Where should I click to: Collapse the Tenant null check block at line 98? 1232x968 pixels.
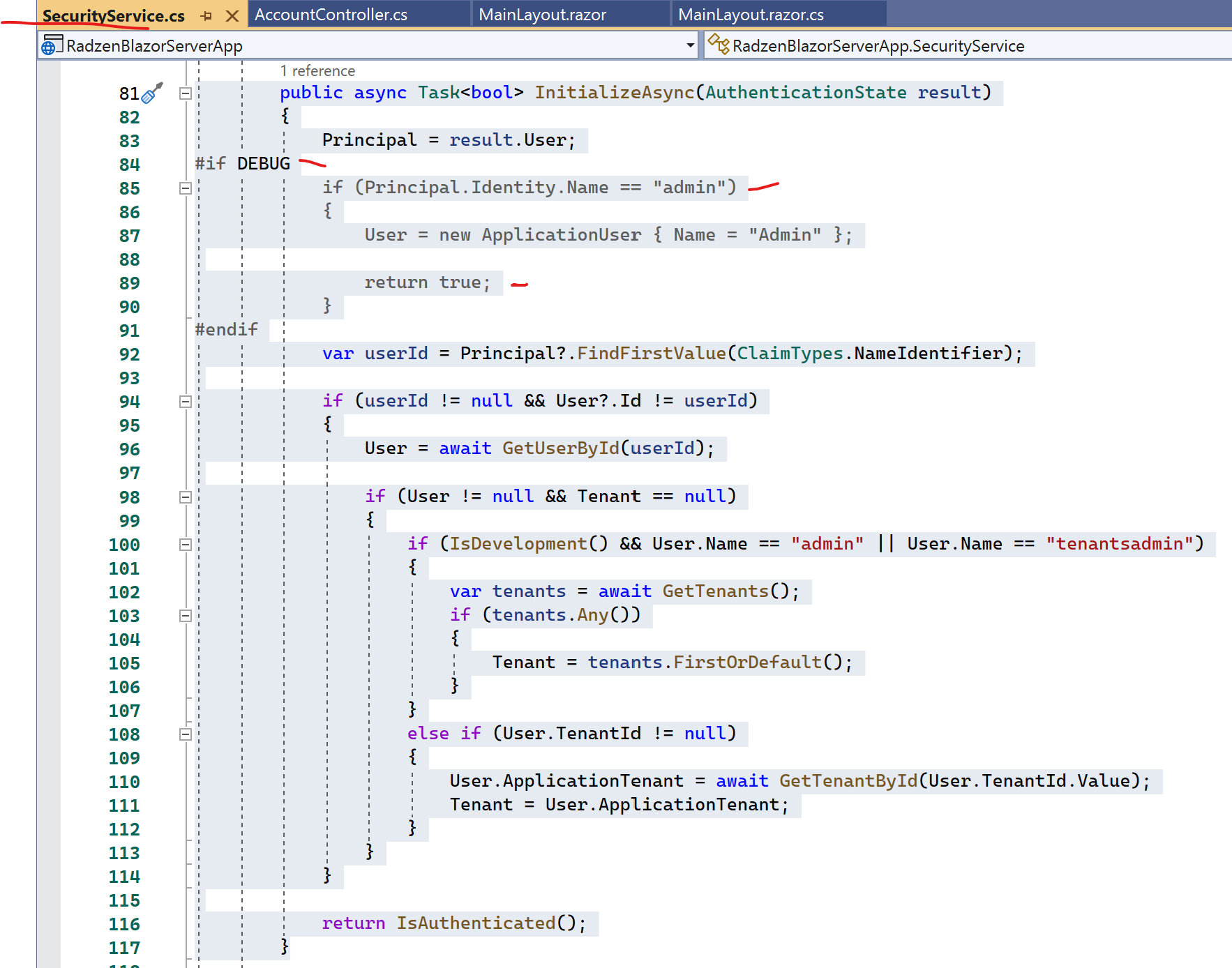pos(185,497)
